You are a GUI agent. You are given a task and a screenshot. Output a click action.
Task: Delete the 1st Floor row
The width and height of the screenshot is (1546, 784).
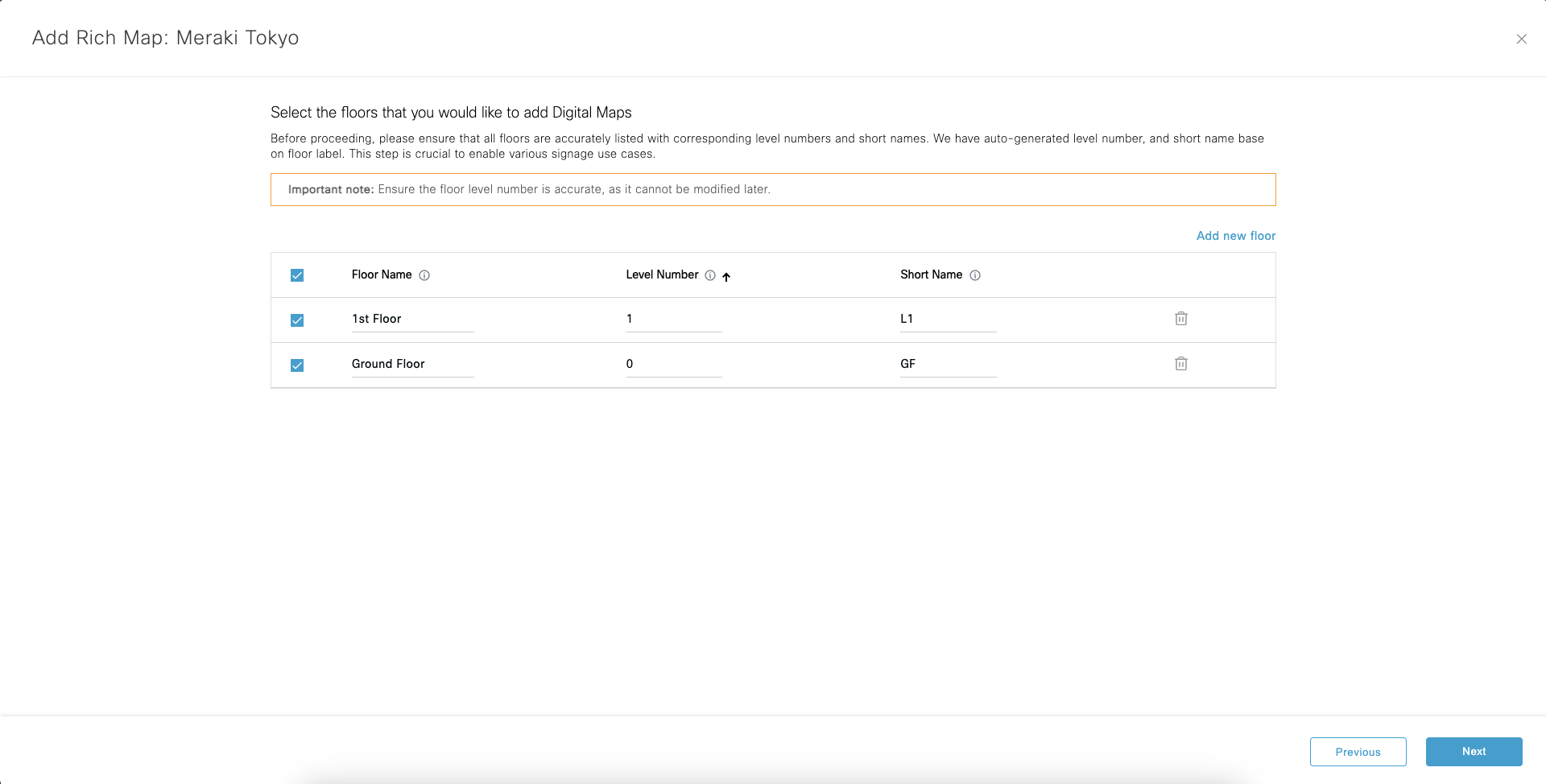[x=1180, y=319]
